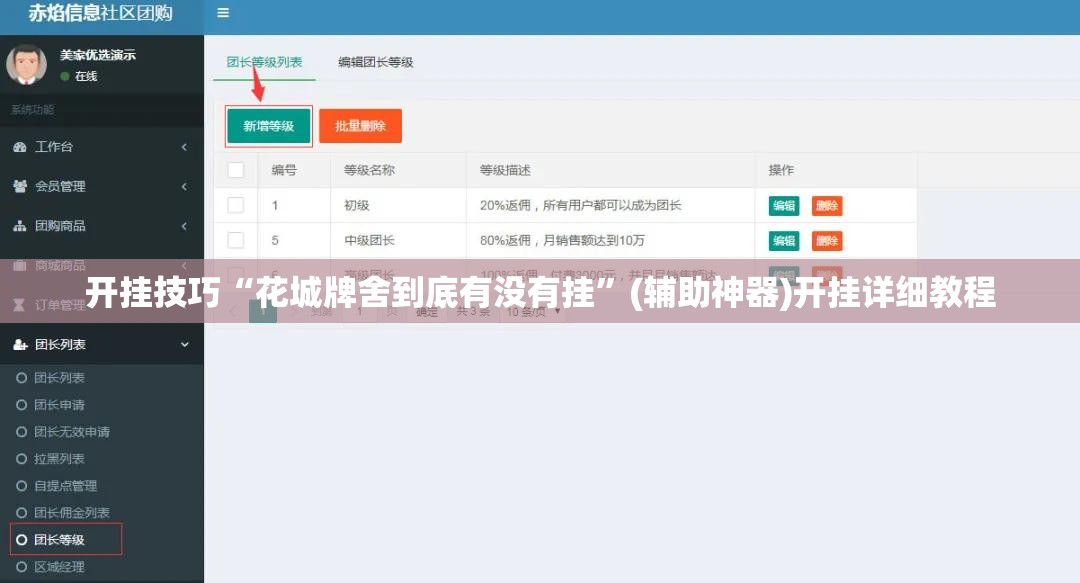
Task: Open the 团长列表 submenu item
Action: coord(59,378)
